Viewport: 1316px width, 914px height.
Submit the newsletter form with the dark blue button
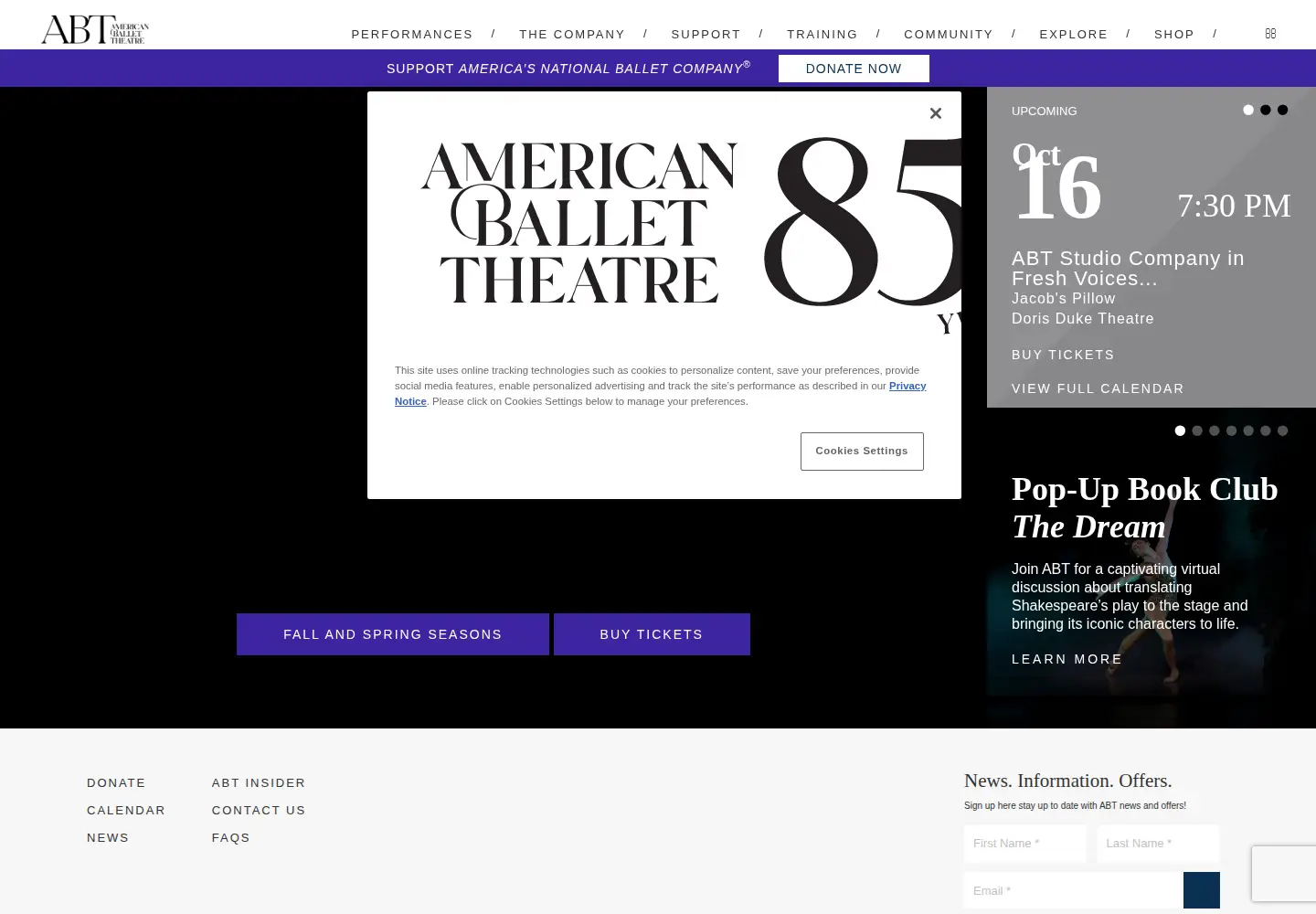click(1202, 890)
